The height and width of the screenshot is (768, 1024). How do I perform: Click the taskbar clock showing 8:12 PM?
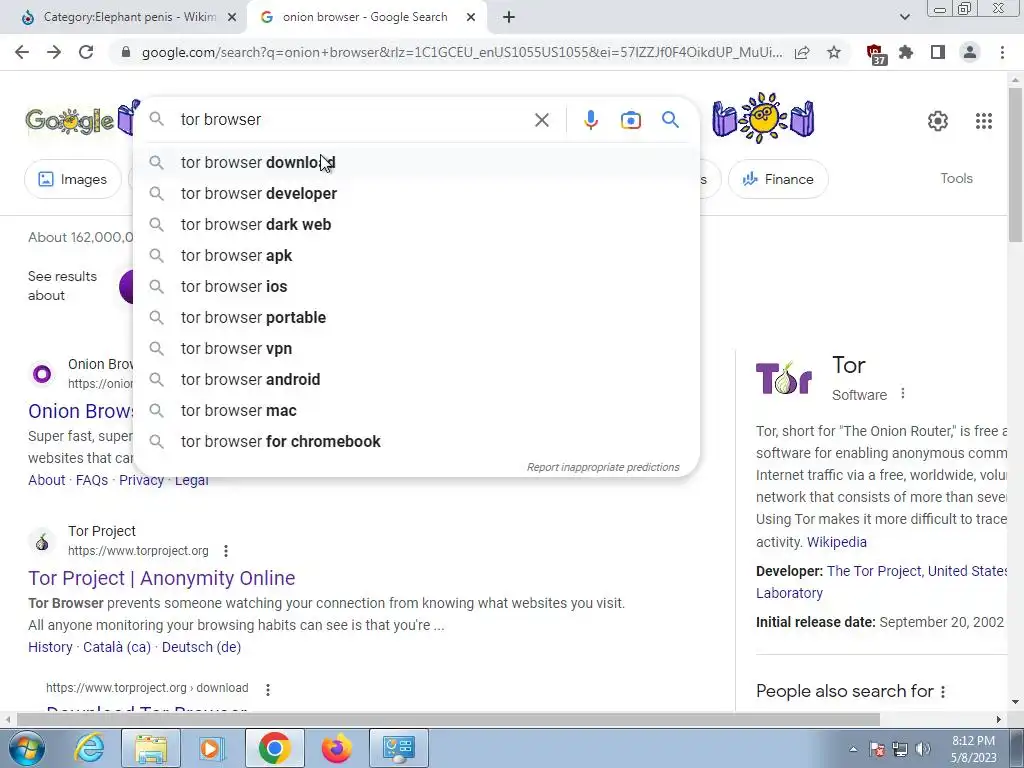pyautogui.click(x=973, y=749)
